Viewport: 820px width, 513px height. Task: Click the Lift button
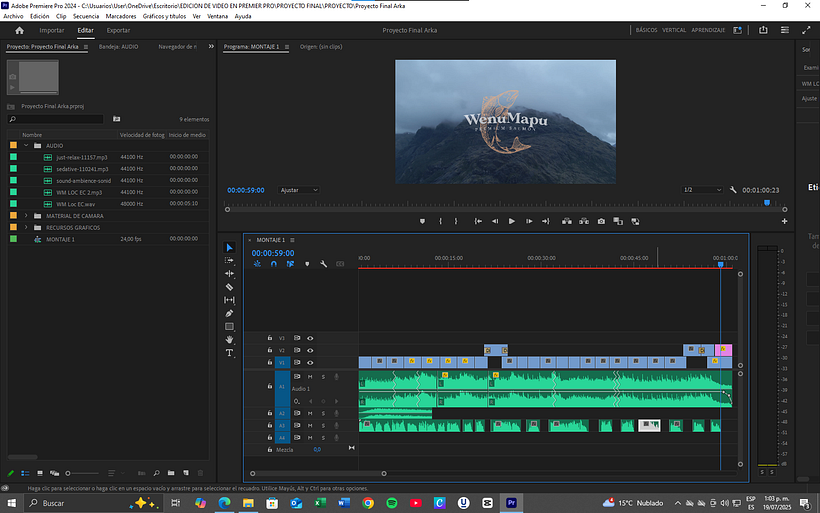coord(566,221)
